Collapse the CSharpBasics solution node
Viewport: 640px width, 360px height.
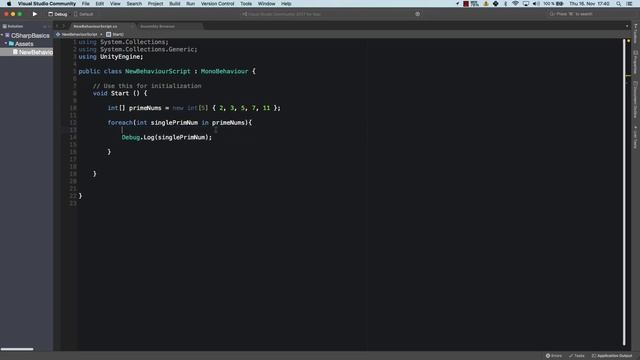[2, 36]
